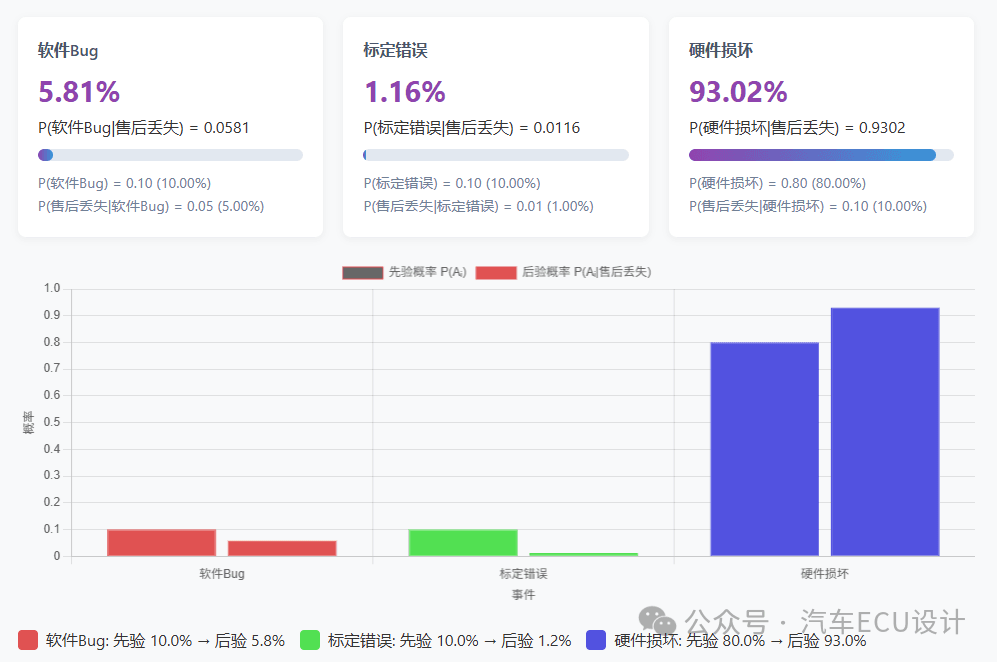Screen dimensions: 997x662
Task: Click P(售后丢失|软件Bug) = 0.05 line
Action: (x=151, y=206)
